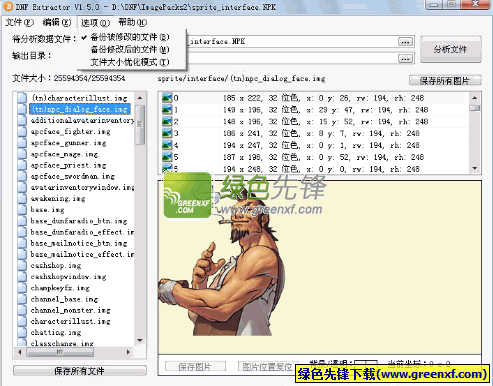Click file icon beside channel_base.img

(x=22, y=299)
